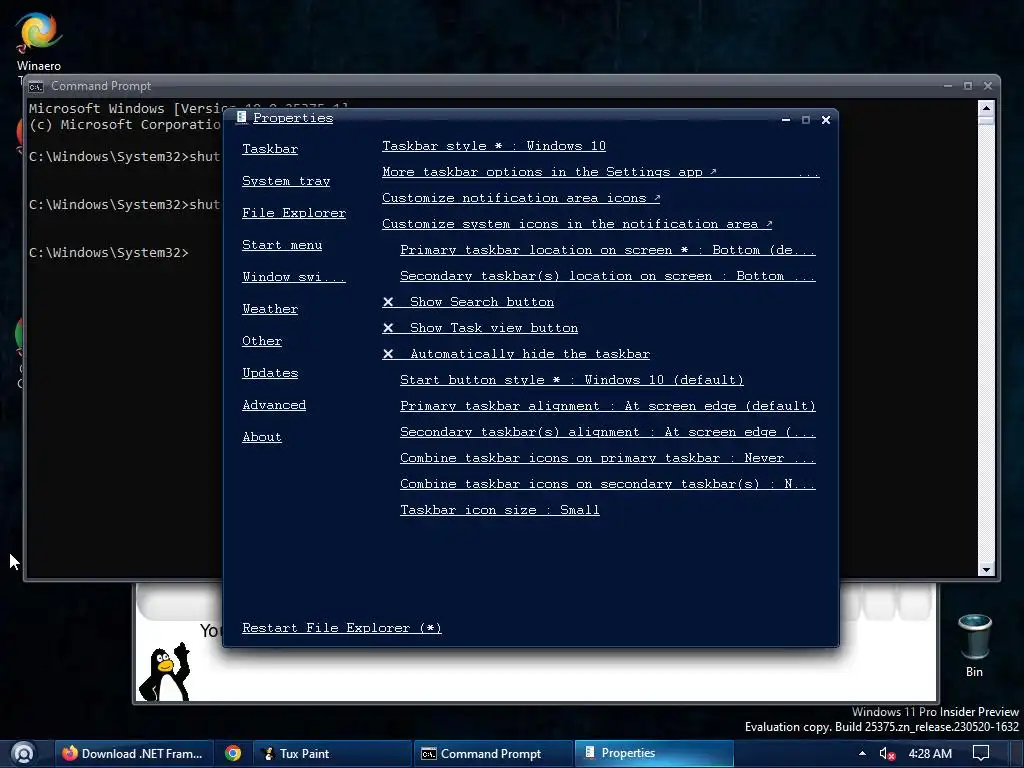Maximize the Properties window

(x=806, y=120)
